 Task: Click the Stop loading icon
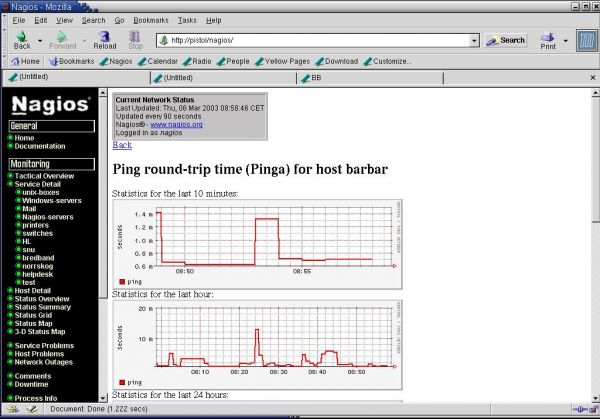point(135,36)
